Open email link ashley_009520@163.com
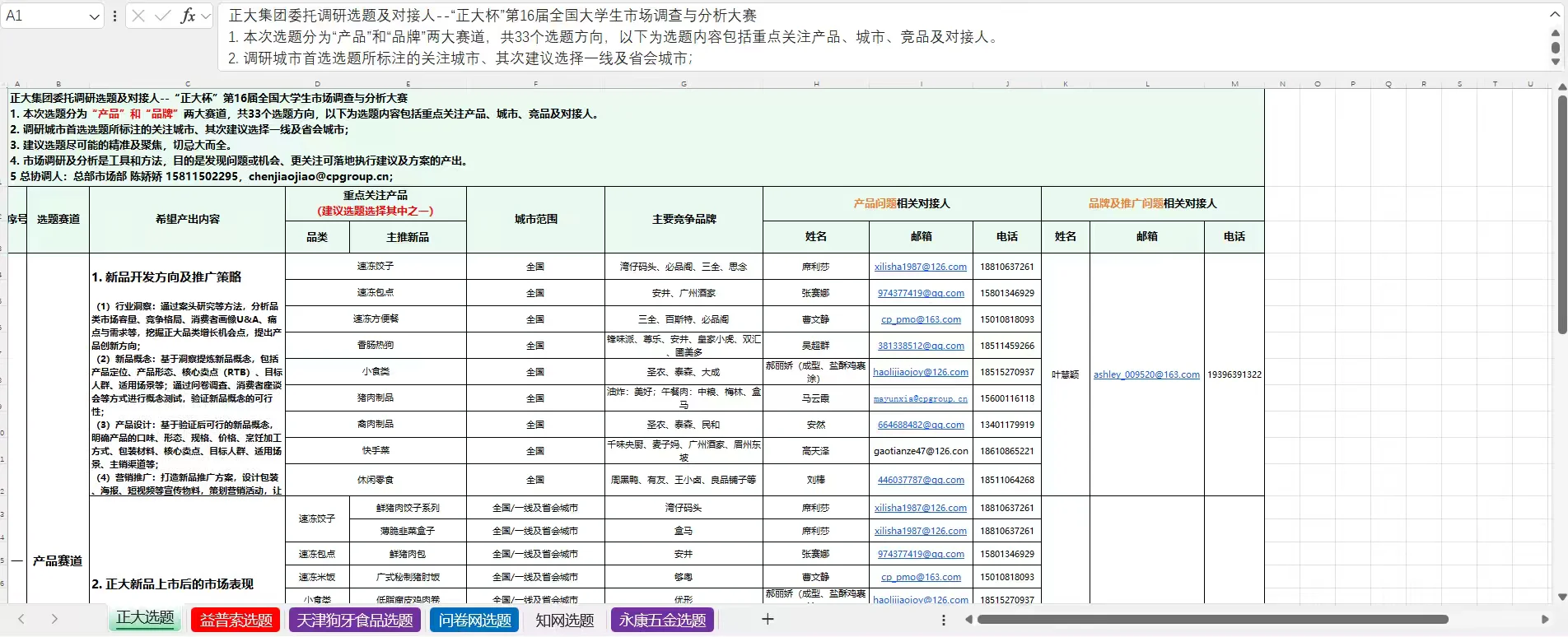 [x=1146, y=374]
